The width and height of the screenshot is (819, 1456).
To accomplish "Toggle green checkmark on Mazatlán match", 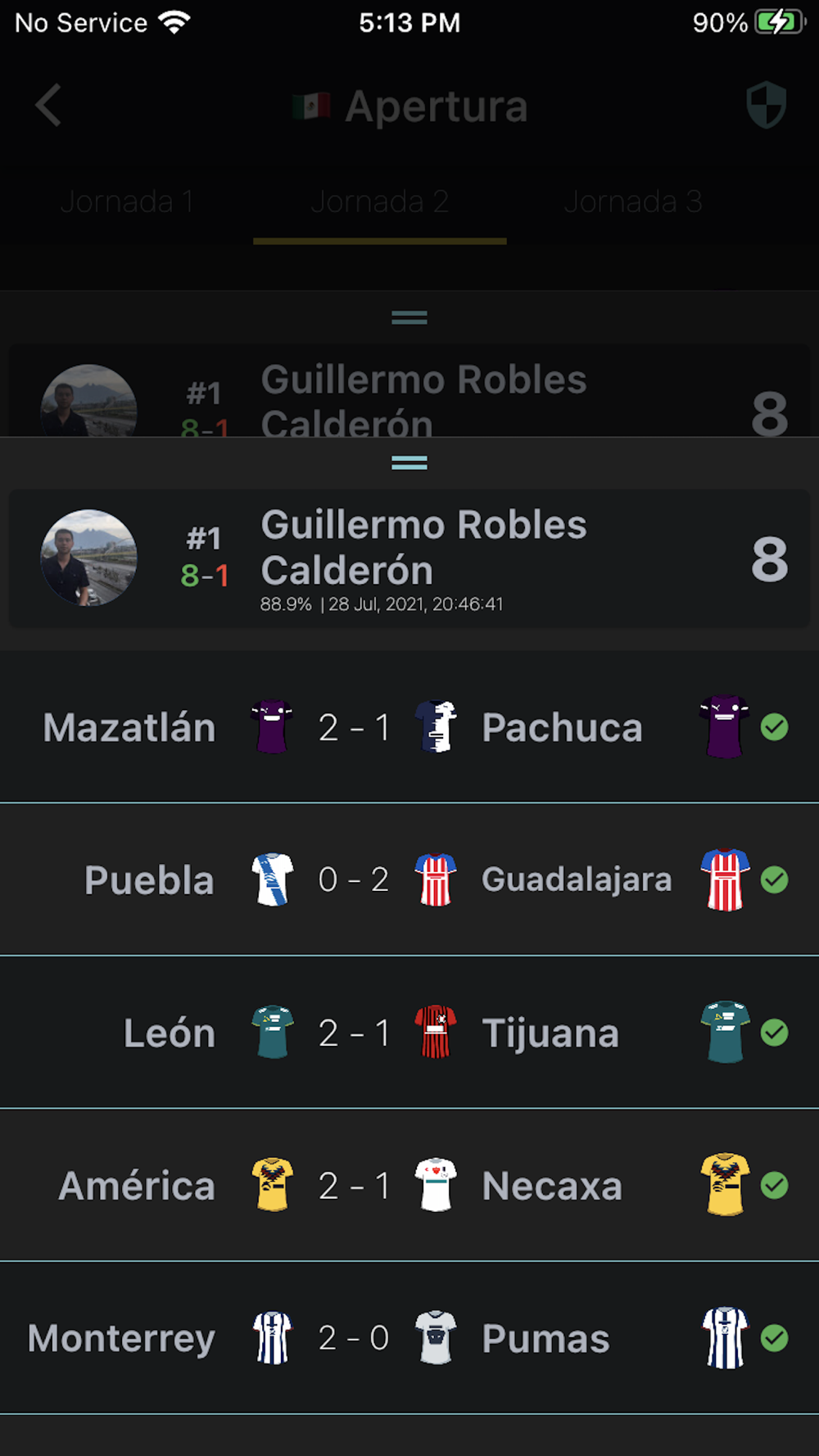I will click(774, 726).
